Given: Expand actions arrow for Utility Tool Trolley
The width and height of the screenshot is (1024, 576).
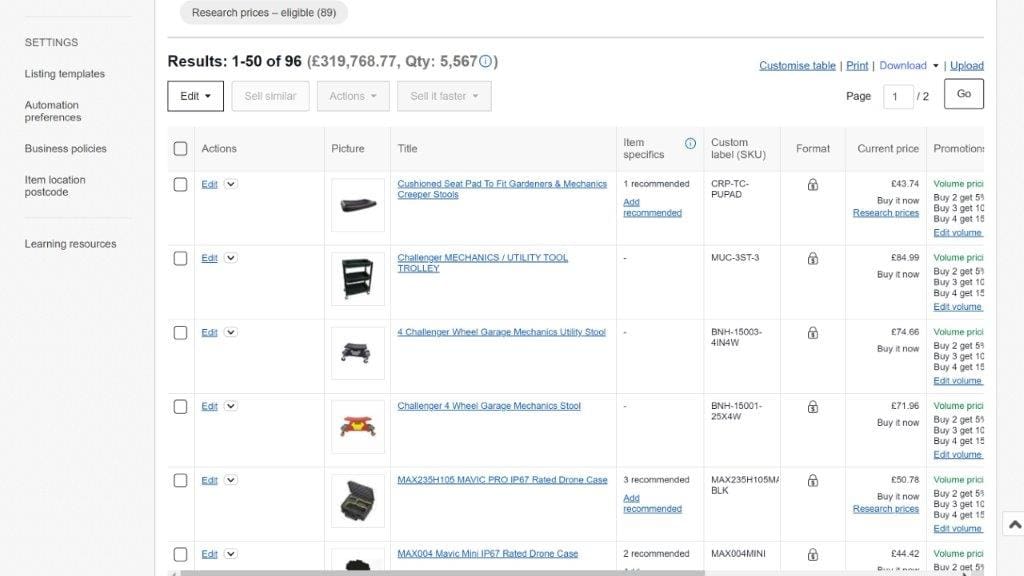Looking at the screenshot, I should (231, 258).
